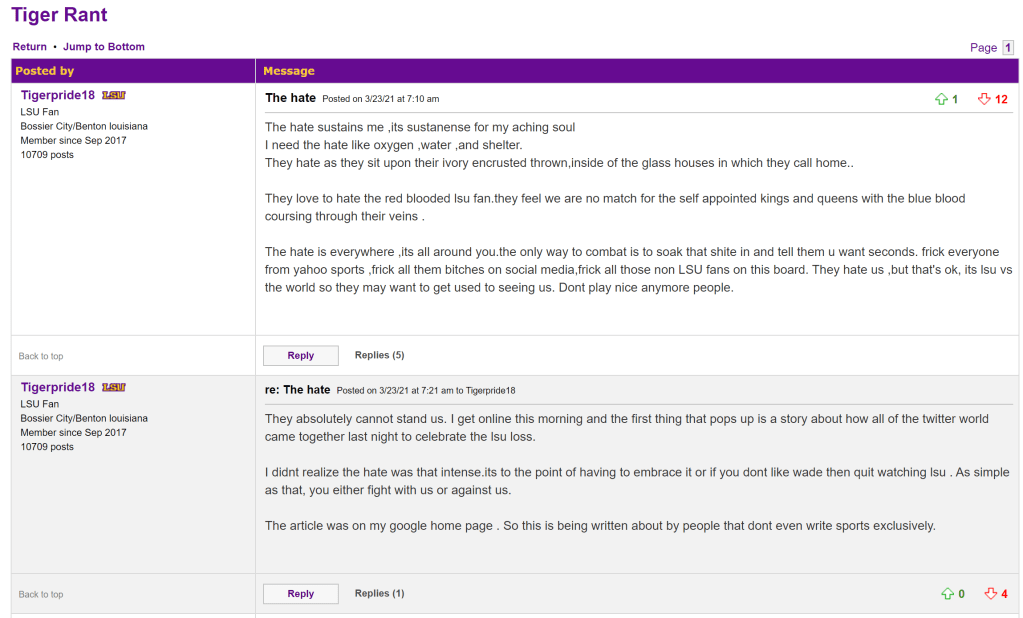The image size is (1023, 618).
Task: Click Back to top under second post
Action: (41, 594)
